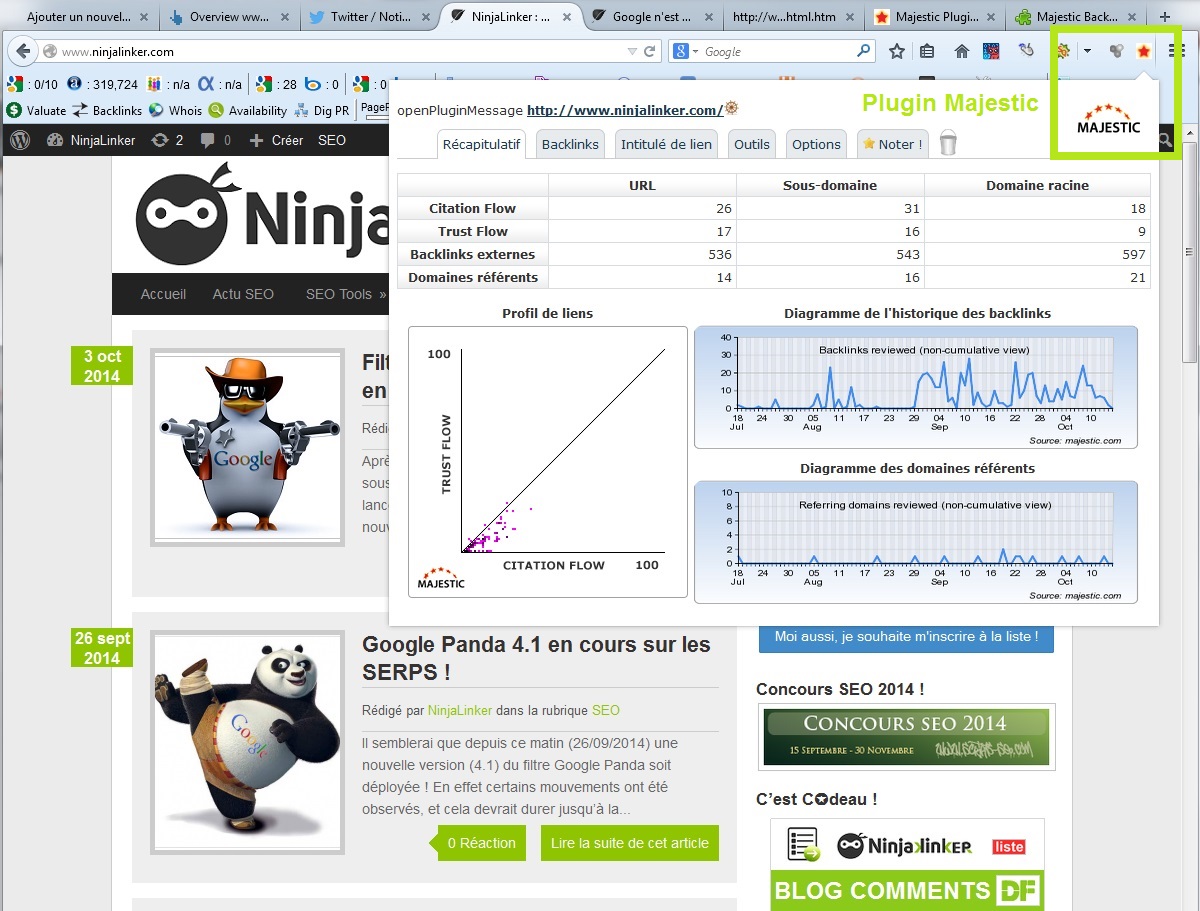The image size is (1200, 911).
Task: Open the search engine selector dropdown
Action: tap(684, 52)
